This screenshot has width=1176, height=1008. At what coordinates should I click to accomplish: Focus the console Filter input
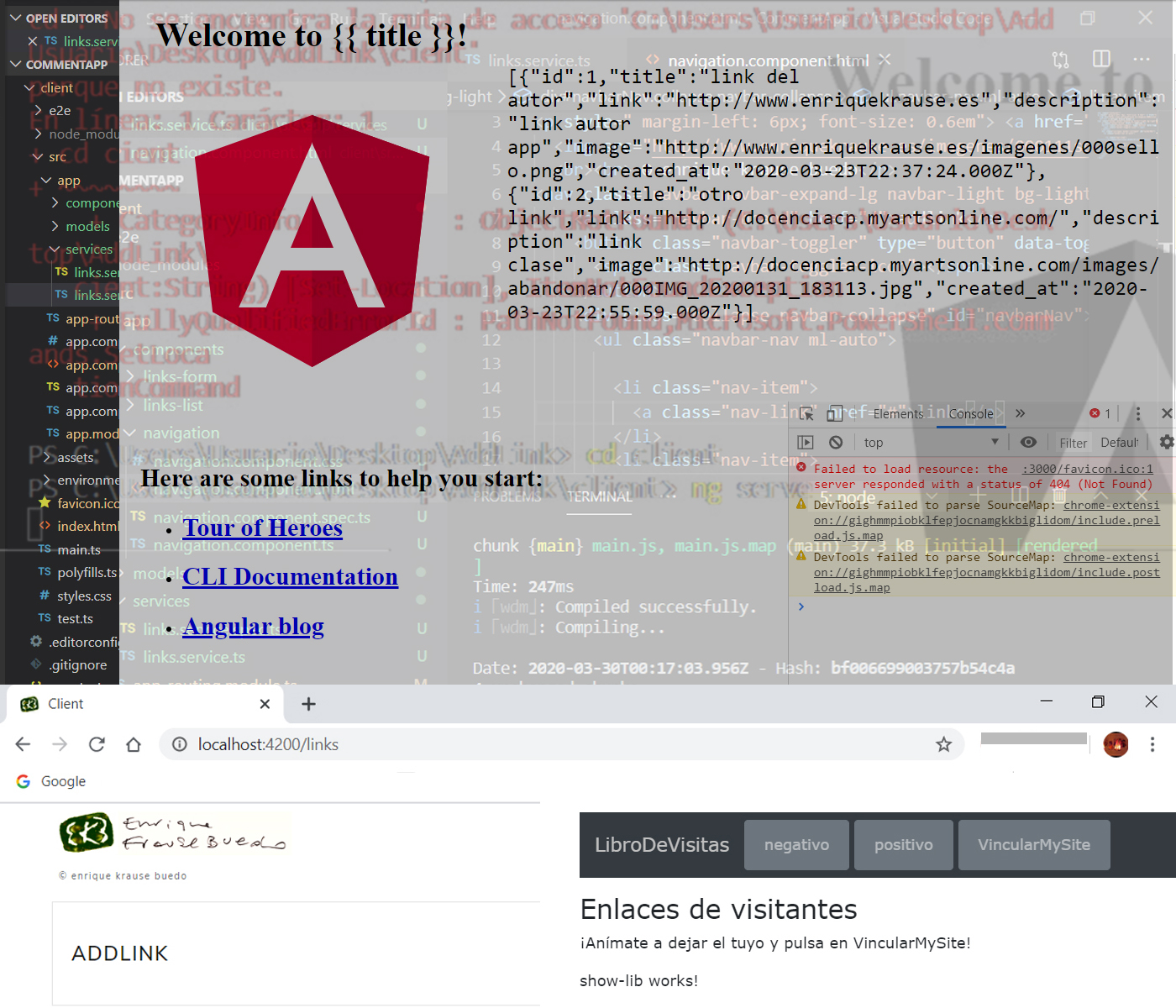(1073, 443)
